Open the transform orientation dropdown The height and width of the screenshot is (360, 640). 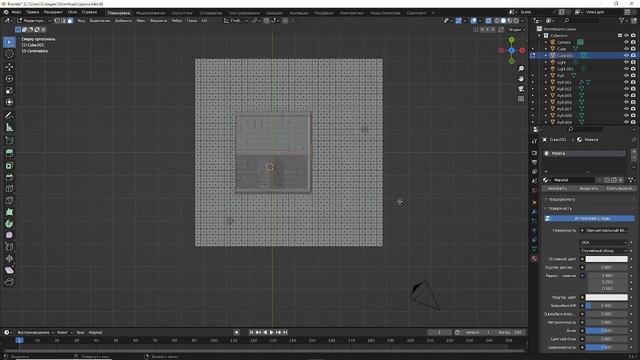point(236,20)
